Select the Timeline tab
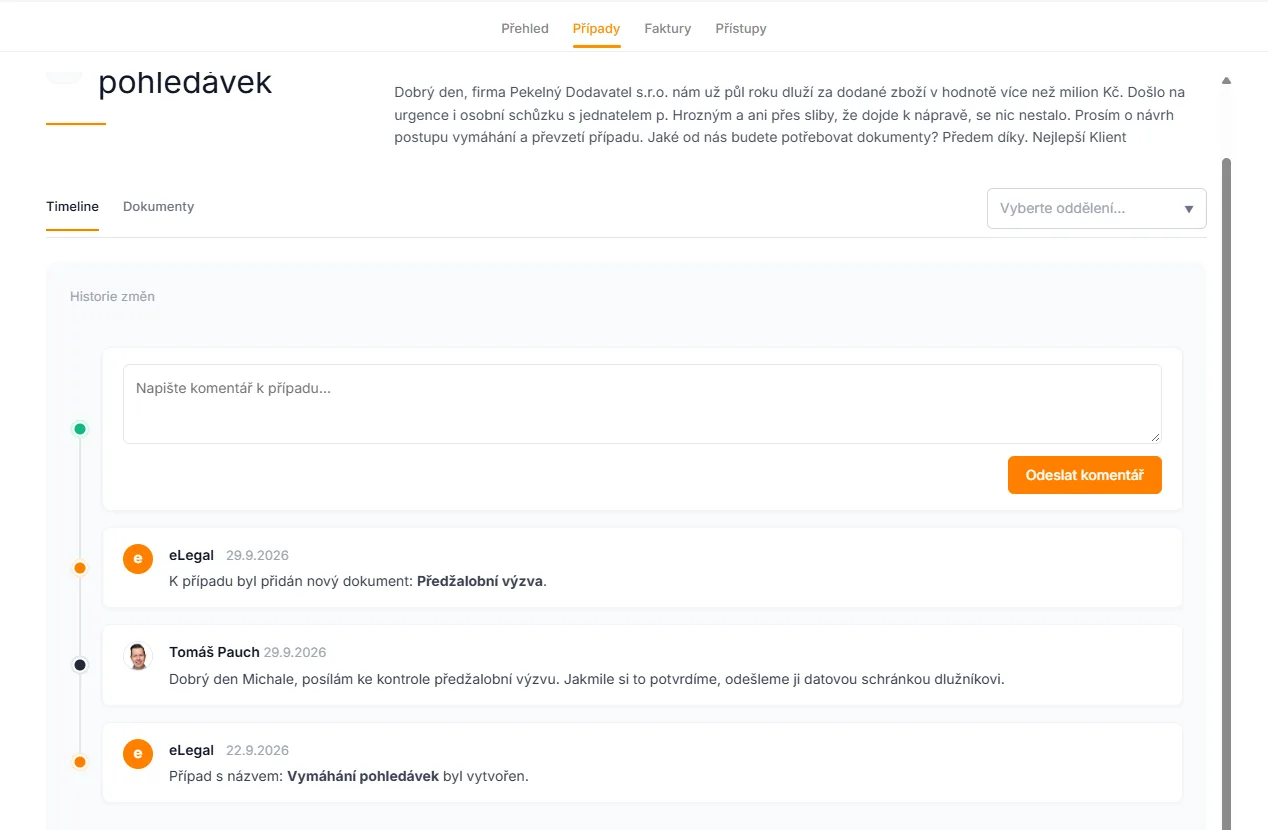The width and height of the screenshot is (1268, 830). [72, 207]
